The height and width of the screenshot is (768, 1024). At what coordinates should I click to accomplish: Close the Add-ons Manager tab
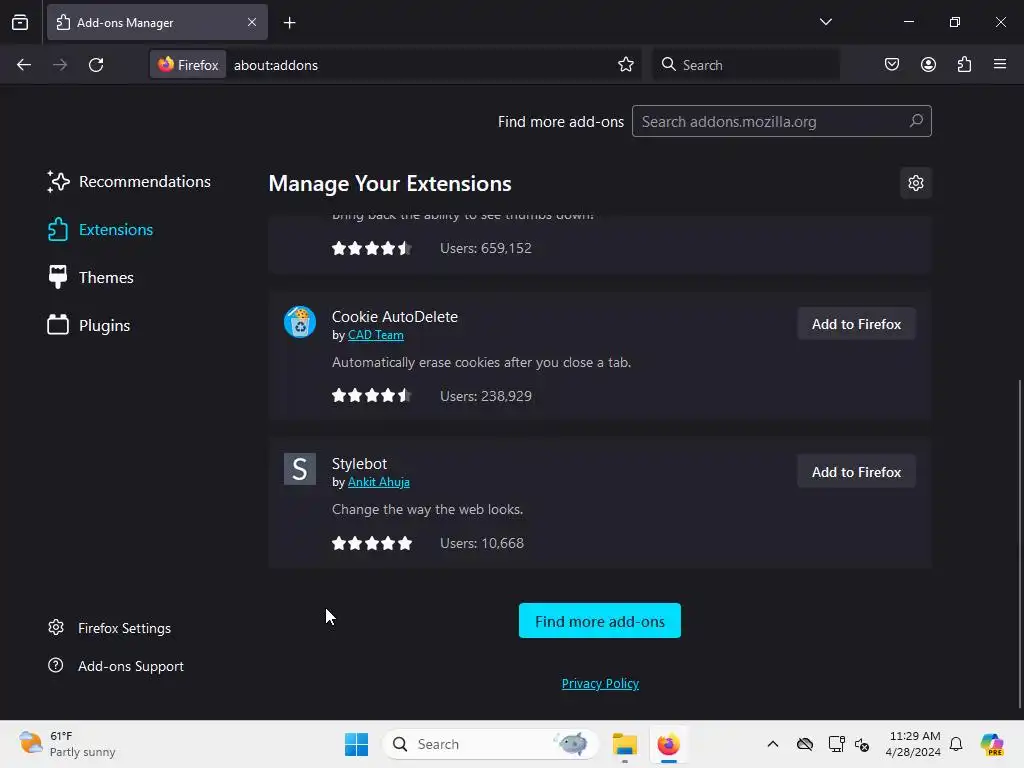[x=251, y=22]
